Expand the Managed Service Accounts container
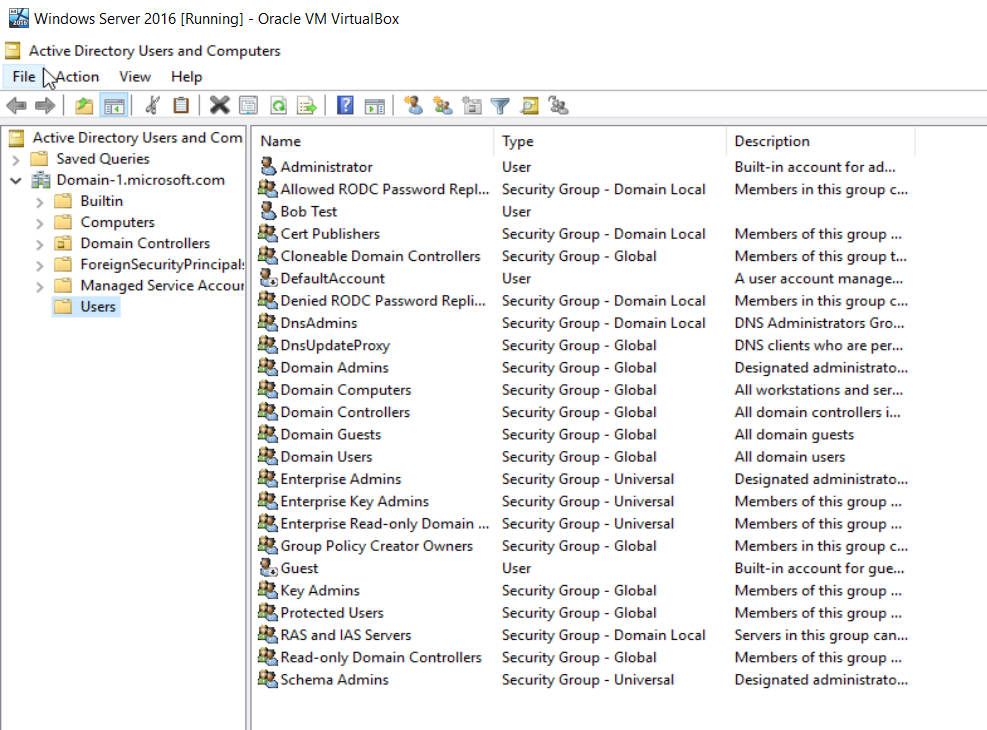 click(x=40, y=287)
